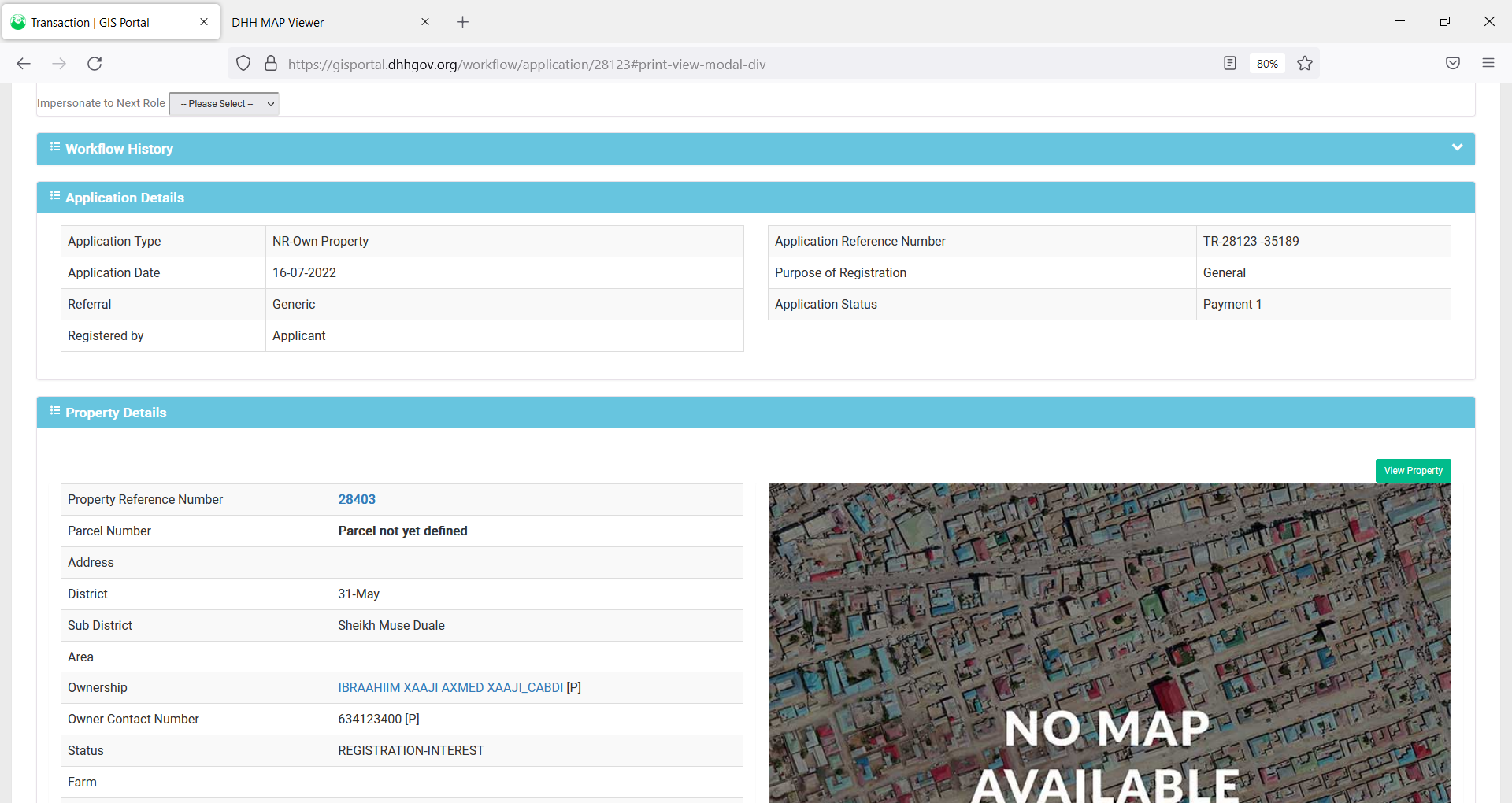Reset the 80% zoom level indicator
The image size is (1512, 803).
coord(1267,64)
